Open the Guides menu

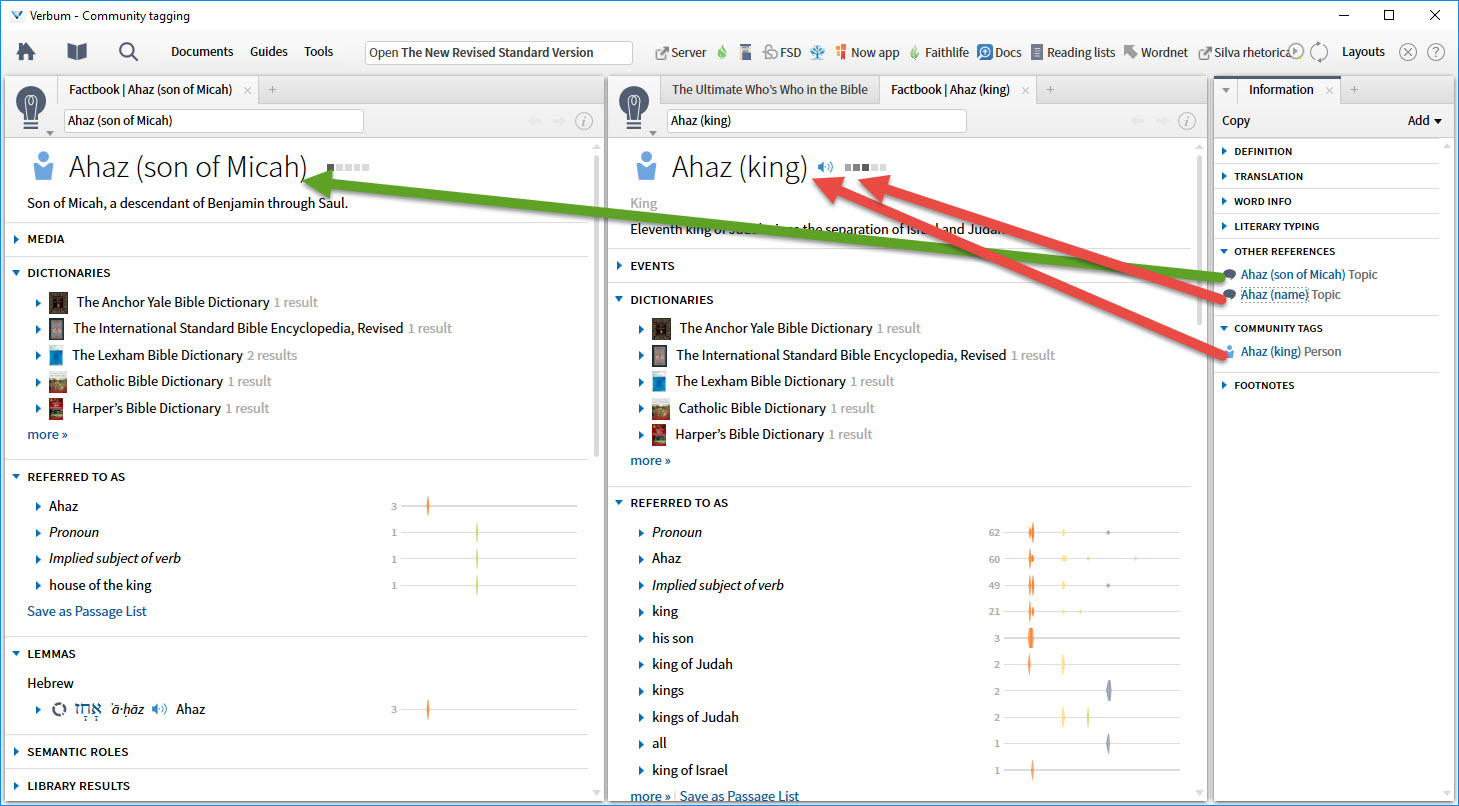269,52
